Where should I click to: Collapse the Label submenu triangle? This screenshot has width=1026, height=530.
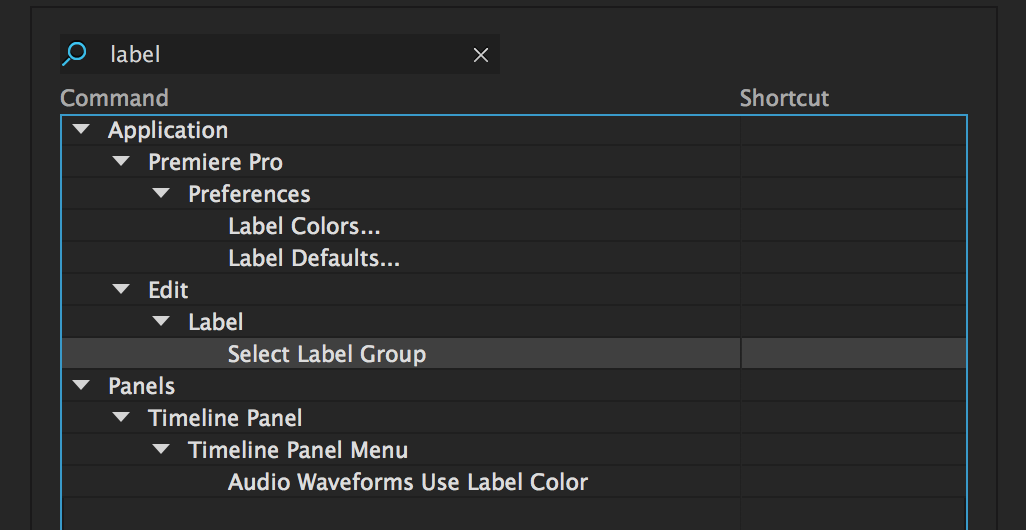click(x=161, y=321)
